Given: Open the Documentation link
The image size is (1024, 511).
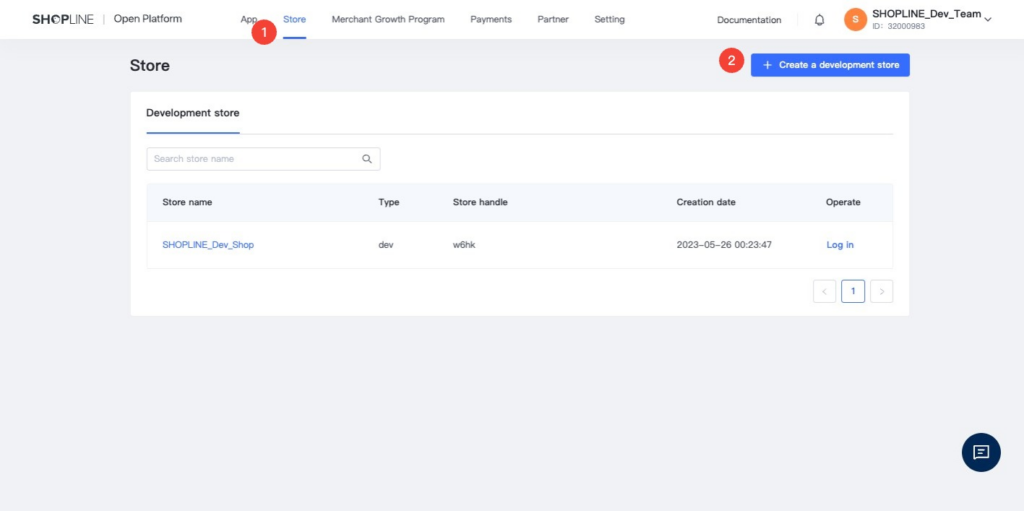Looking at the screenshot, I should (x=749, y=20).
